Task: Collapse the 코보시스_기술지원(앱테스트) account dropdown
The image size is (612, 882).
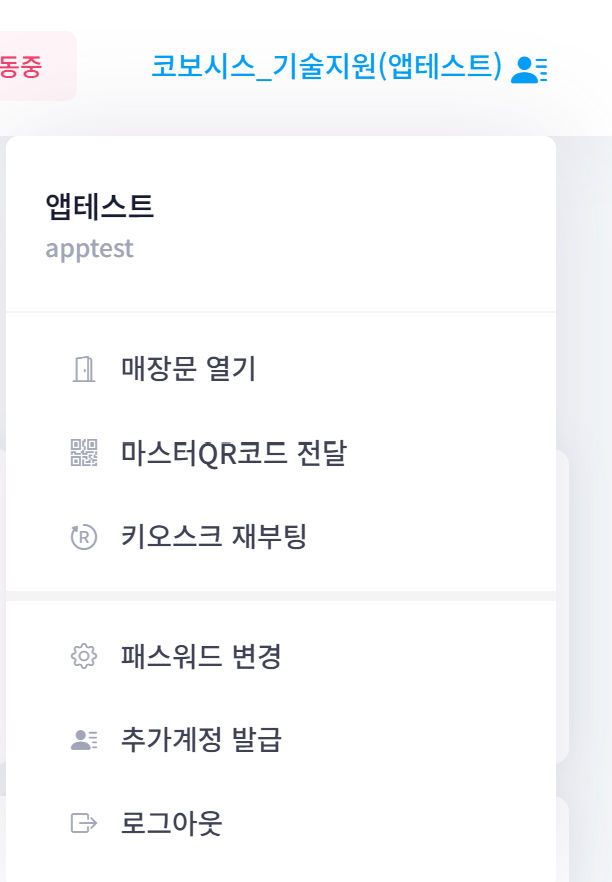Action: click(x=326, y=66)
